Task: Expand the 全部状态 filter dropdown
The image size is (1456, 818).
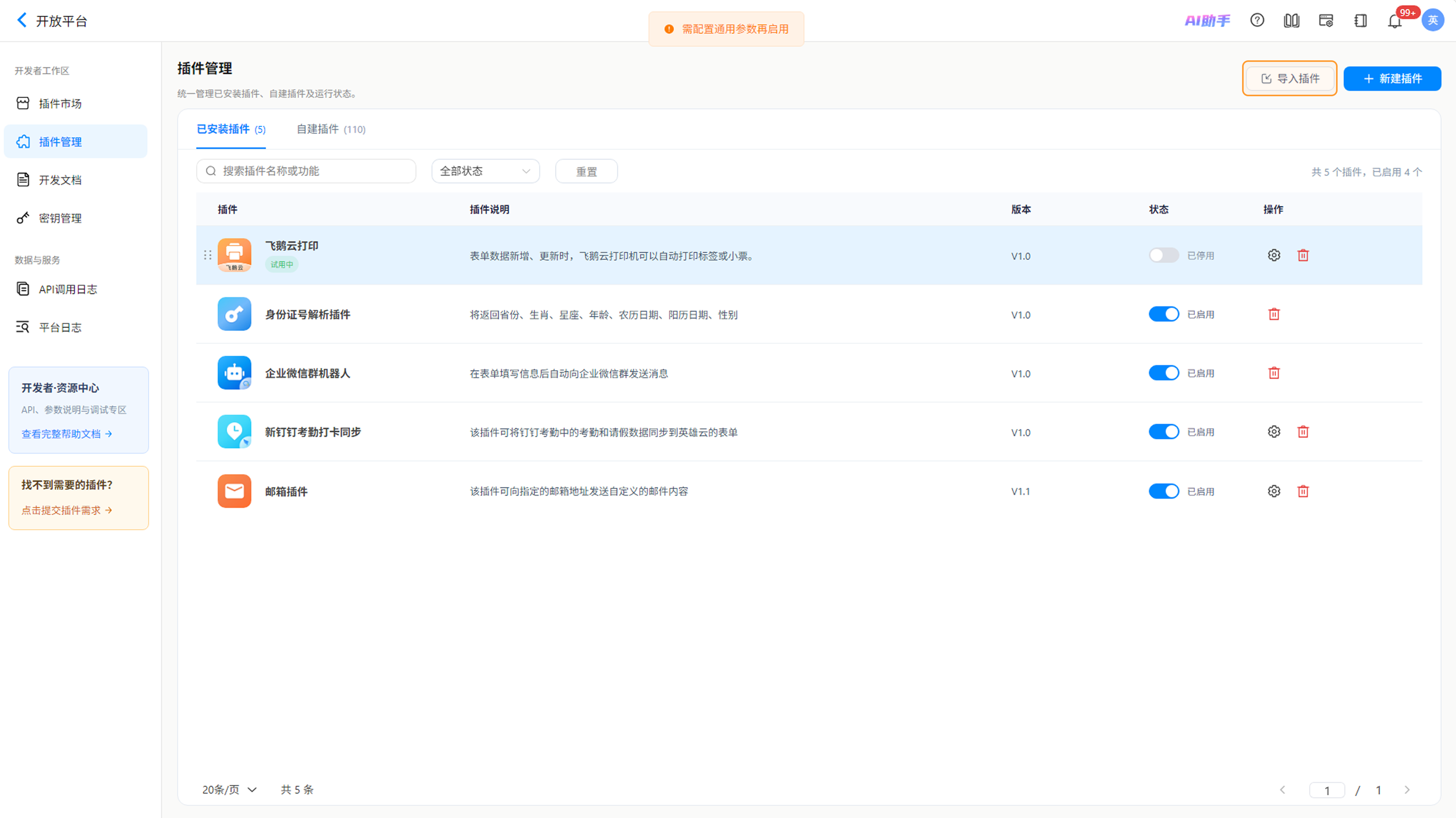Action: coord(485,171)
